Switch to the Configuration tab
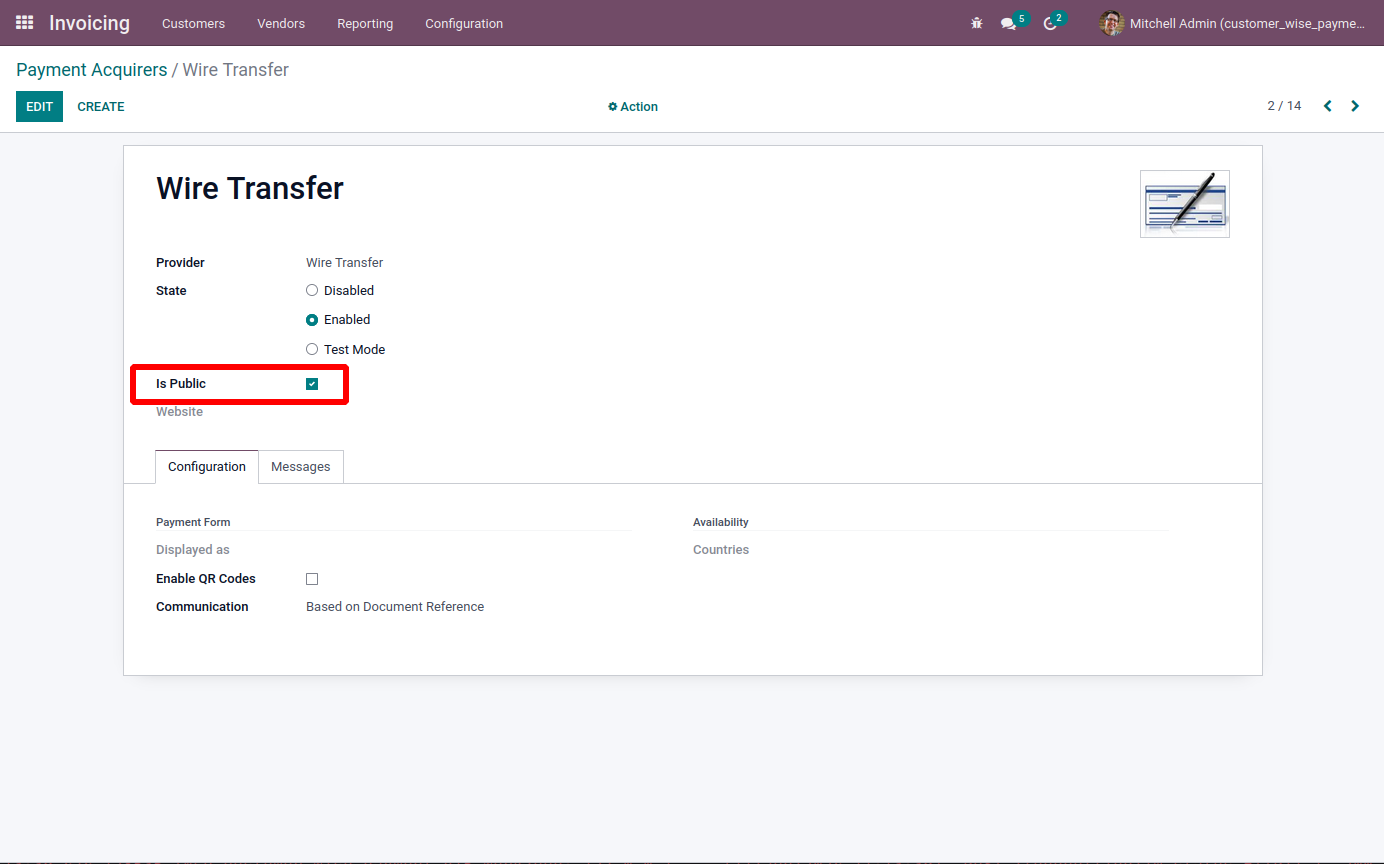 (x=207, y=467)
